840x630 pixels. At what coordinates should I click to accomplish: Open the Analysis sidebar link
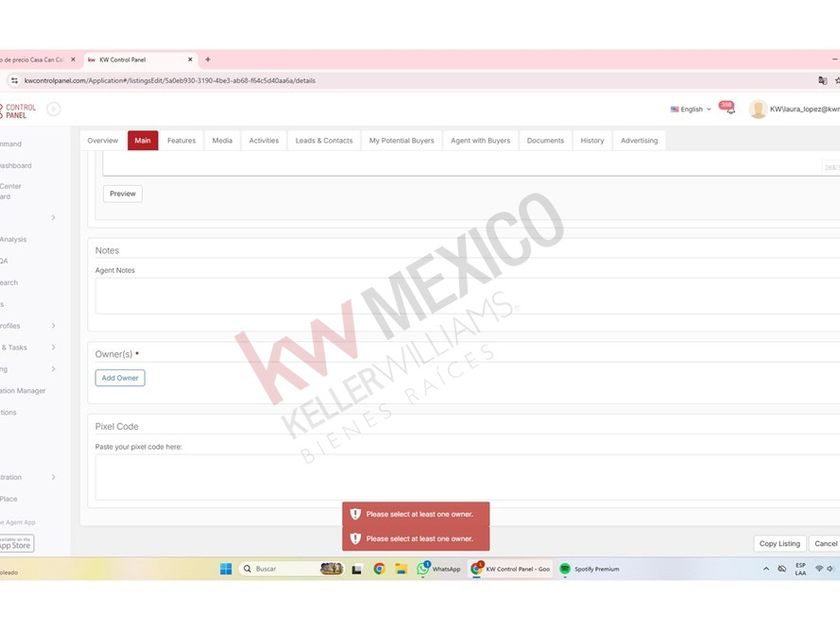coord(13,239)
